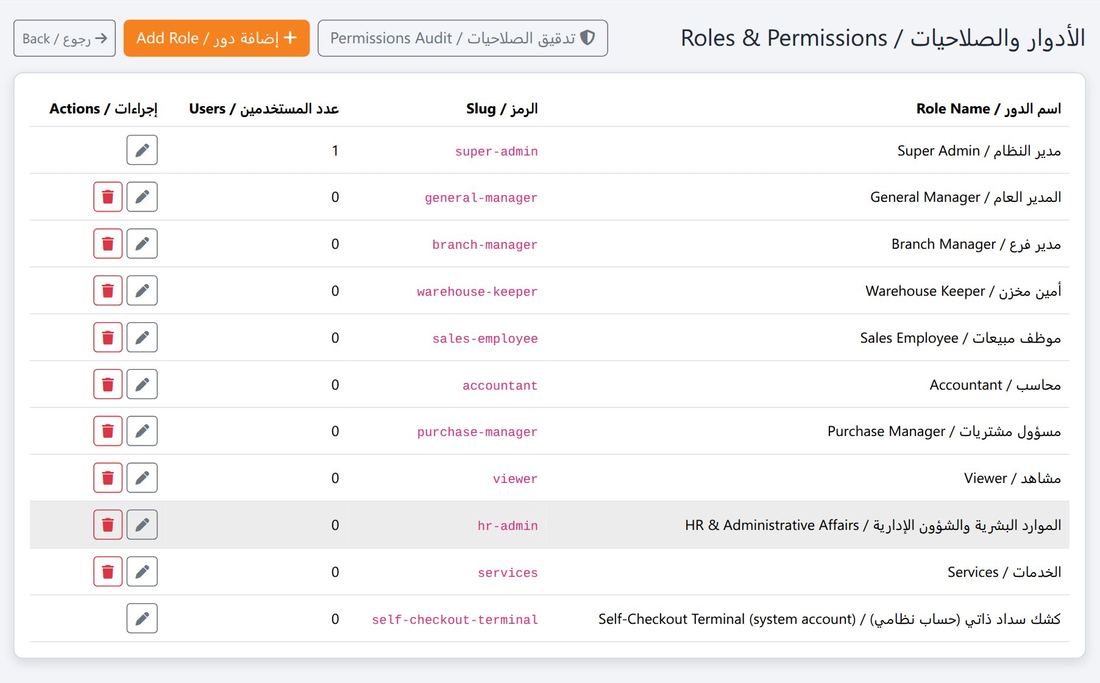Edit the Accountant role

click(142, 384)
